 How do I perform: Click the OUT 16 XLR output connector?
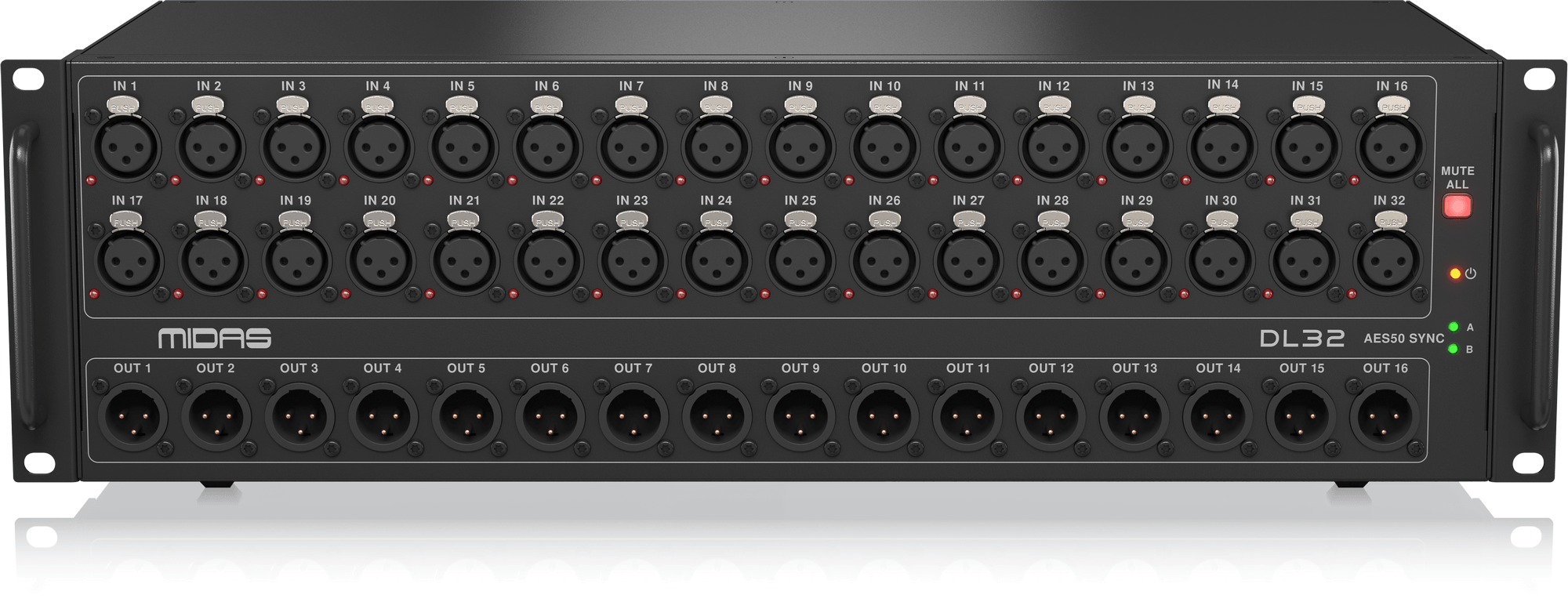1385,416
